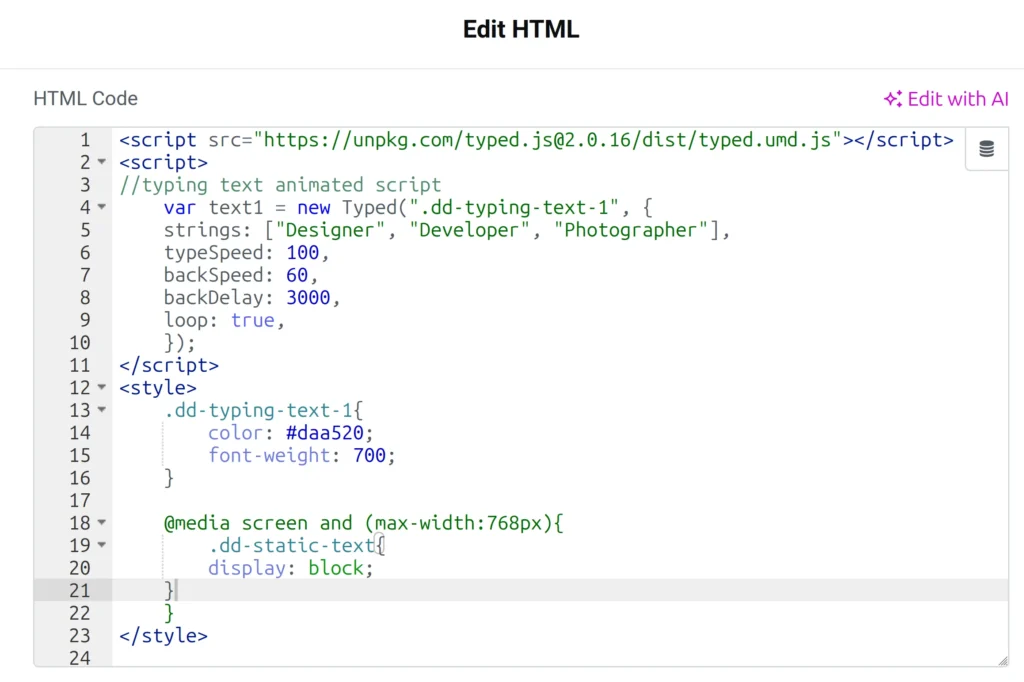Open the dynamic data database icon

pos(986,149)
